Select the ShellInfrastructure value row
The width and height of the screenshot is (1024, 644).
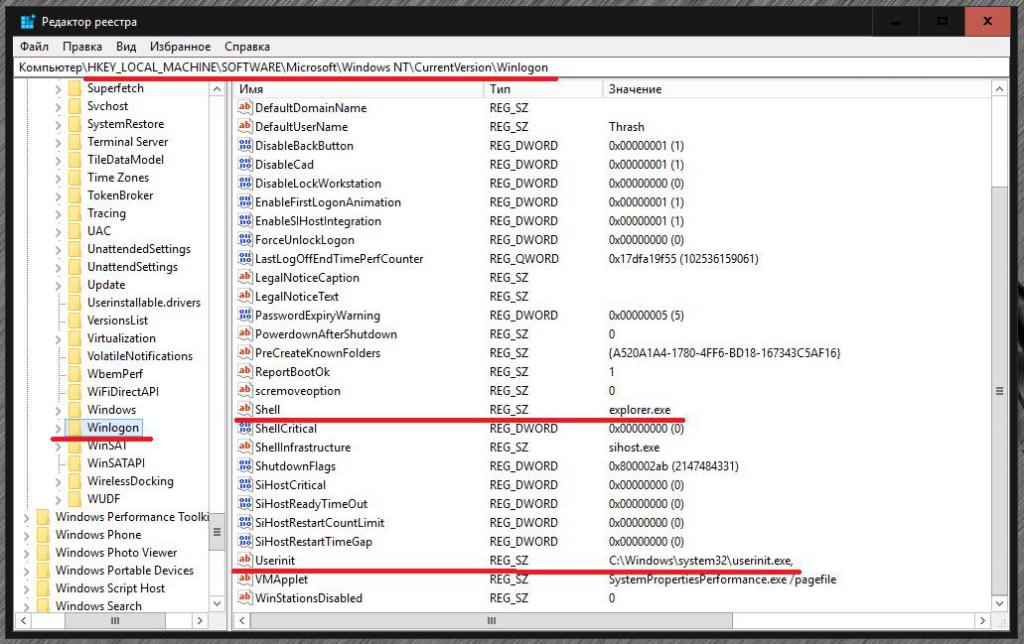click(x=611, y=447)
